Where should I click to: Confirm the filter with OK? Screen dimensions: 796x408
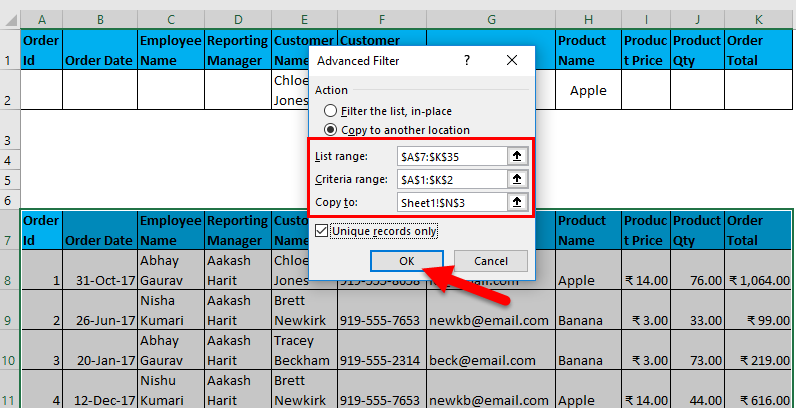[407, 261]
